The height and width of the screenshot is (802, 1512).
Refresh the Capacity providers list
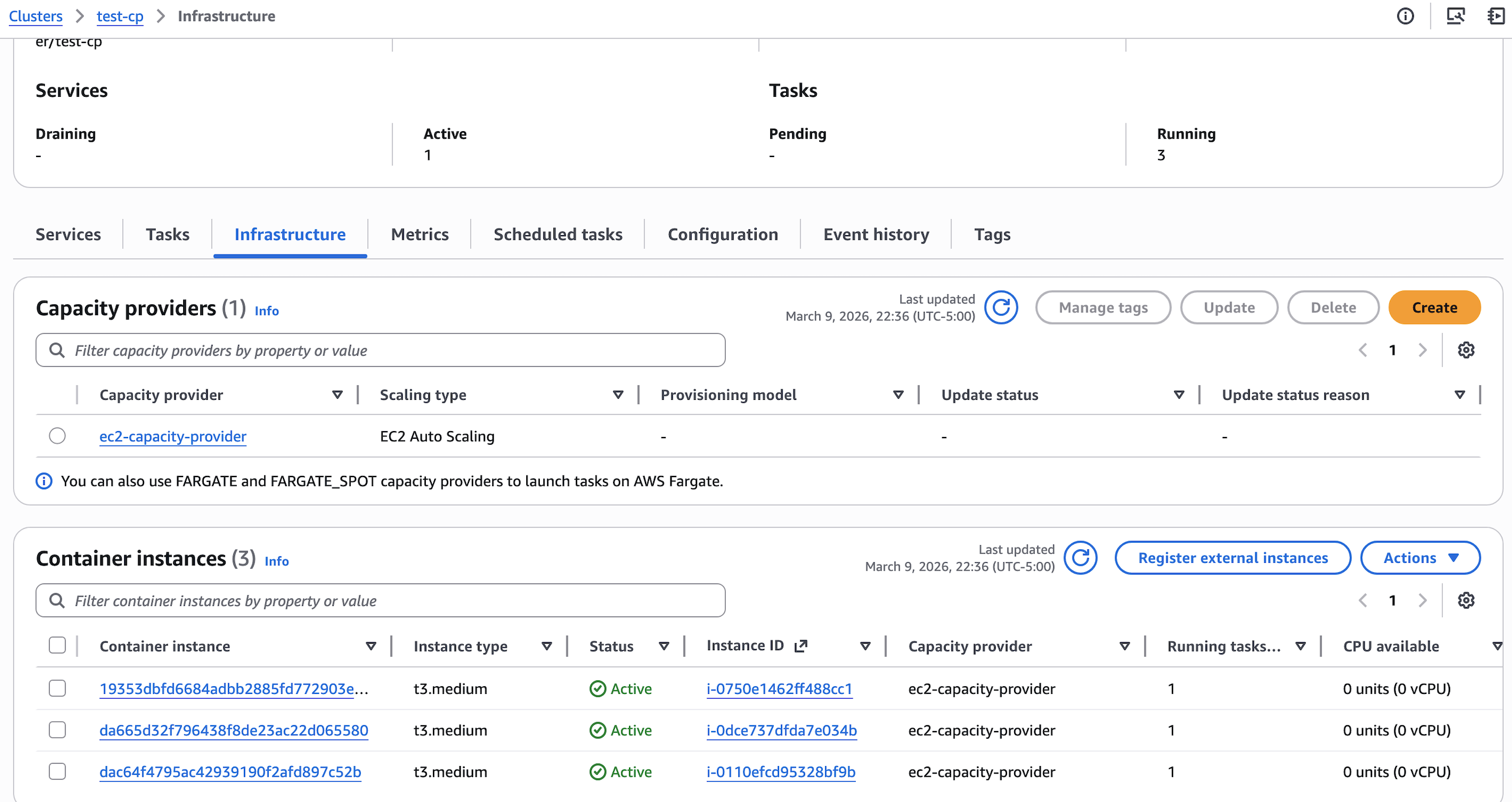[x=1001, y=308]
